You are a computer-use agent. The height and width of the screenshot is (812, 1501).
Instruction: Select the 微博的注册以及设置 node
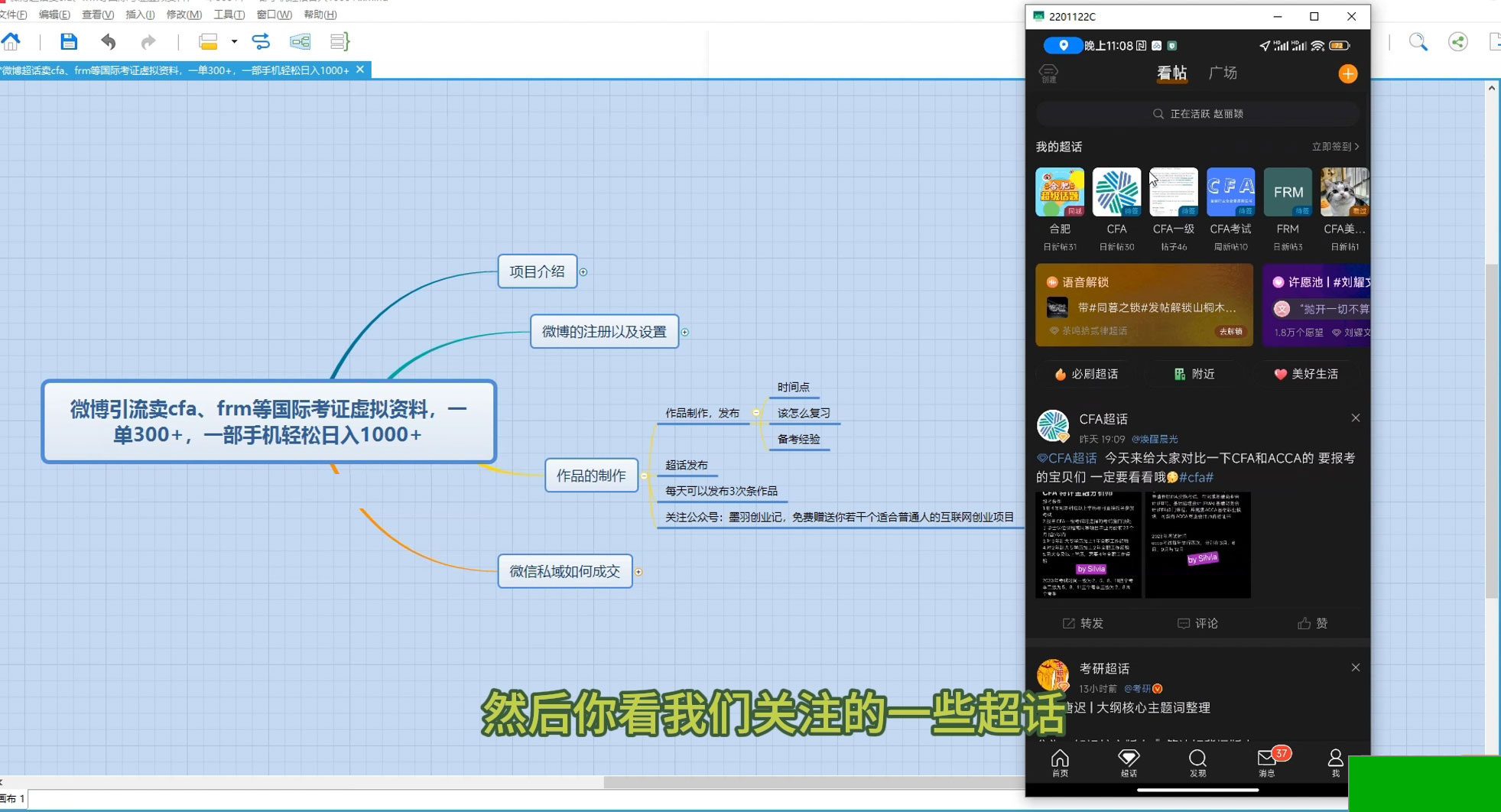(604, 331)
